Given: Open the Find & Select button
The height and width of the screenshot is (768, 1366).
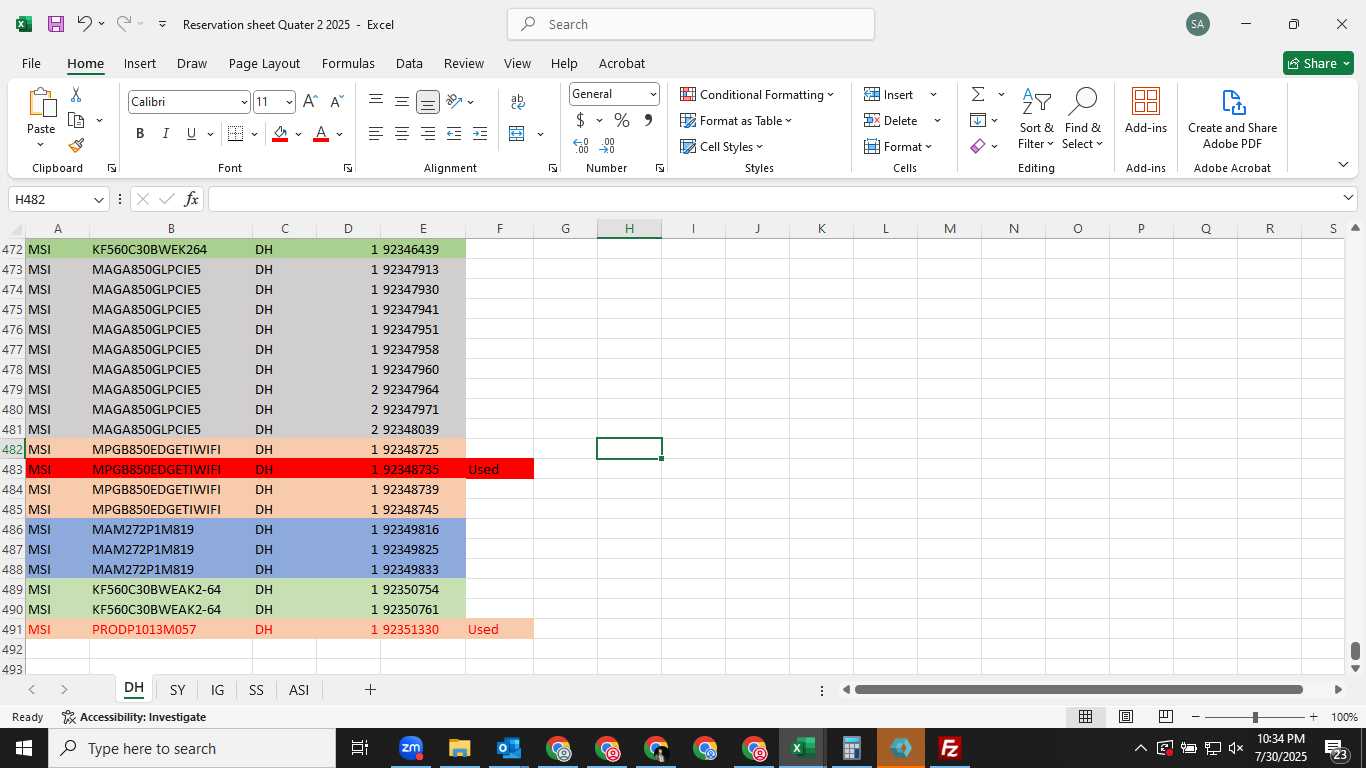Looking at the screenshot, I should [1082, 119].
